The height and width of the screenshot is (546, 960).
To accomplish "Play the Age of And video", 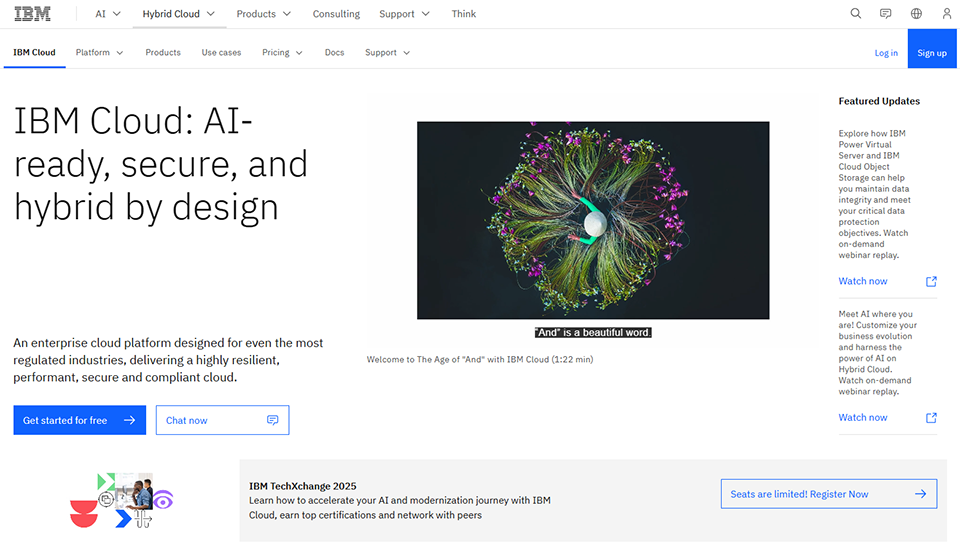I will point(593,220).
